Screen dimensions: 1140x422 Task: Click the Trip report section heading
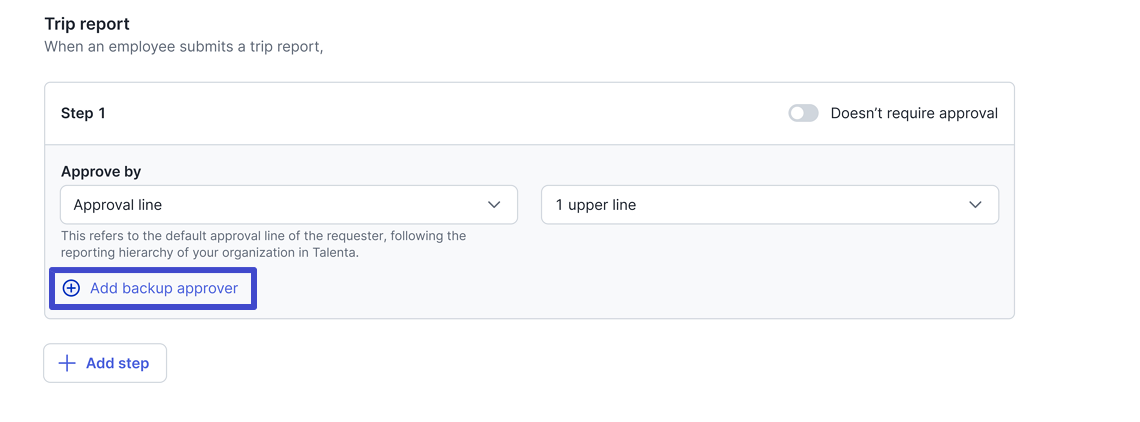[x=87, y=24]
